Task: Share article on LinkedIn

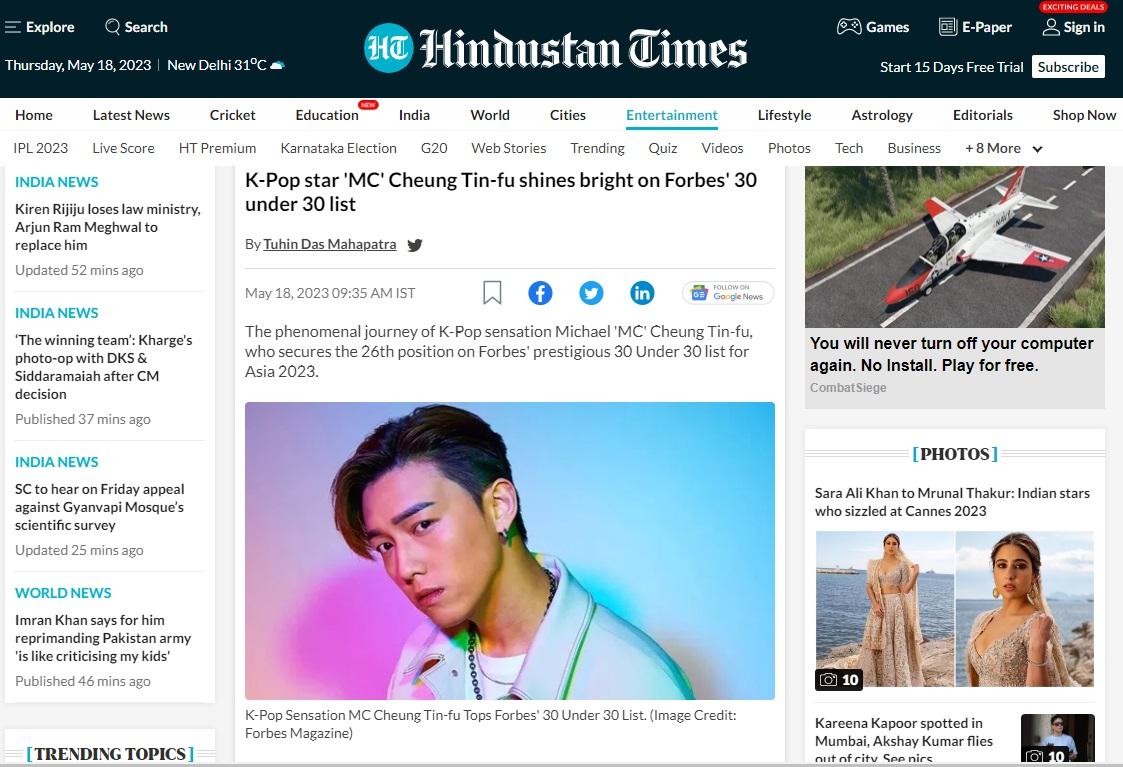Action: [x=642, y=293]
